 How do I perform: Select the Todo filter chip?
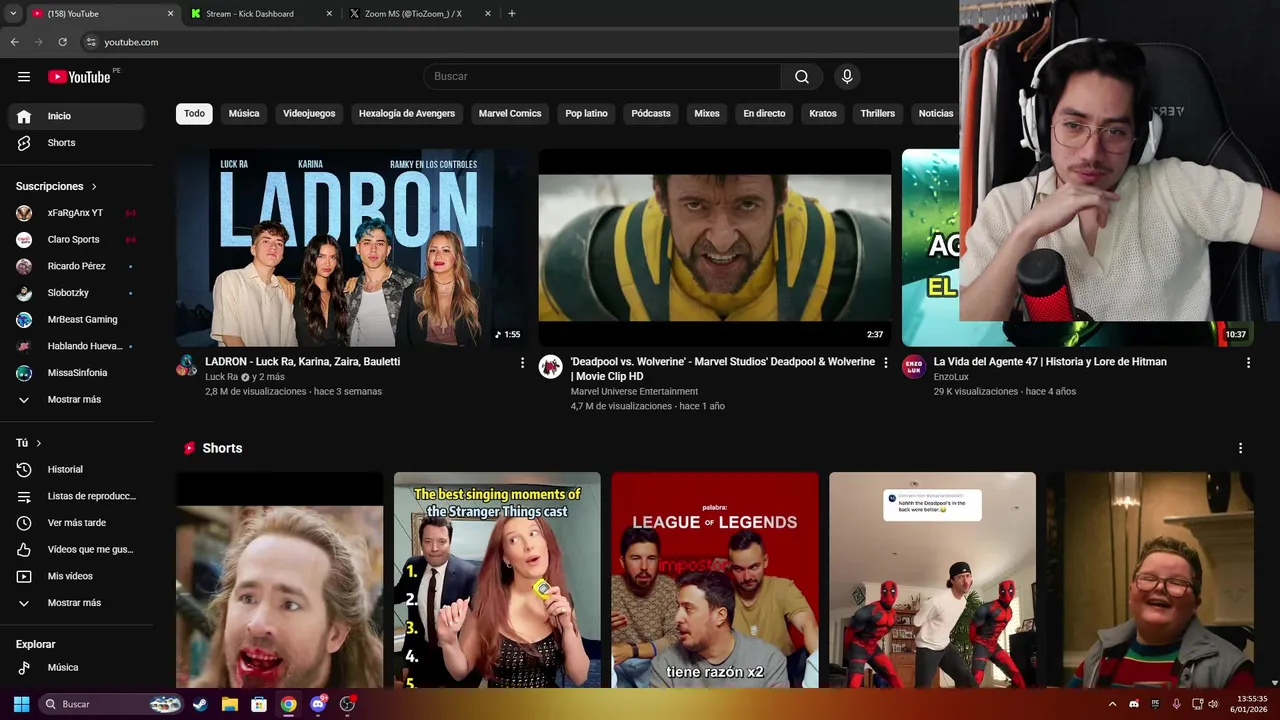point(194,114)
